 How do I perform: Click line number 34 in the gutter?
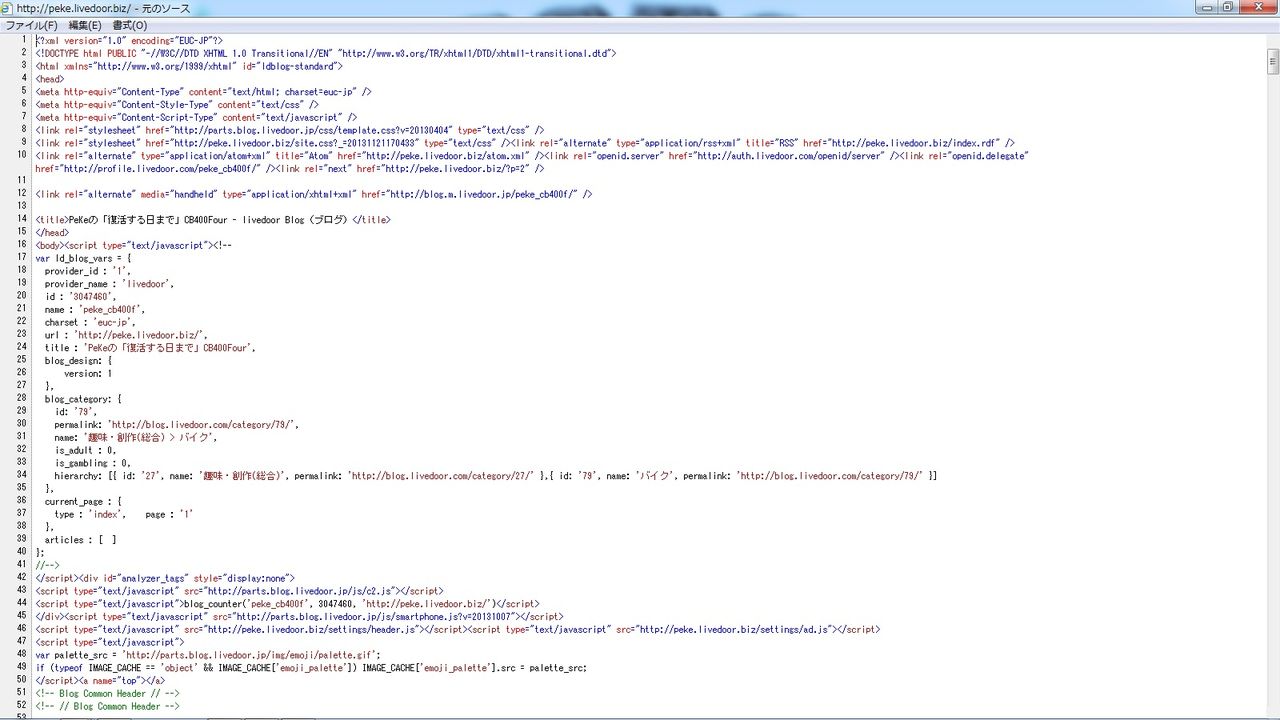click(22, 476)
